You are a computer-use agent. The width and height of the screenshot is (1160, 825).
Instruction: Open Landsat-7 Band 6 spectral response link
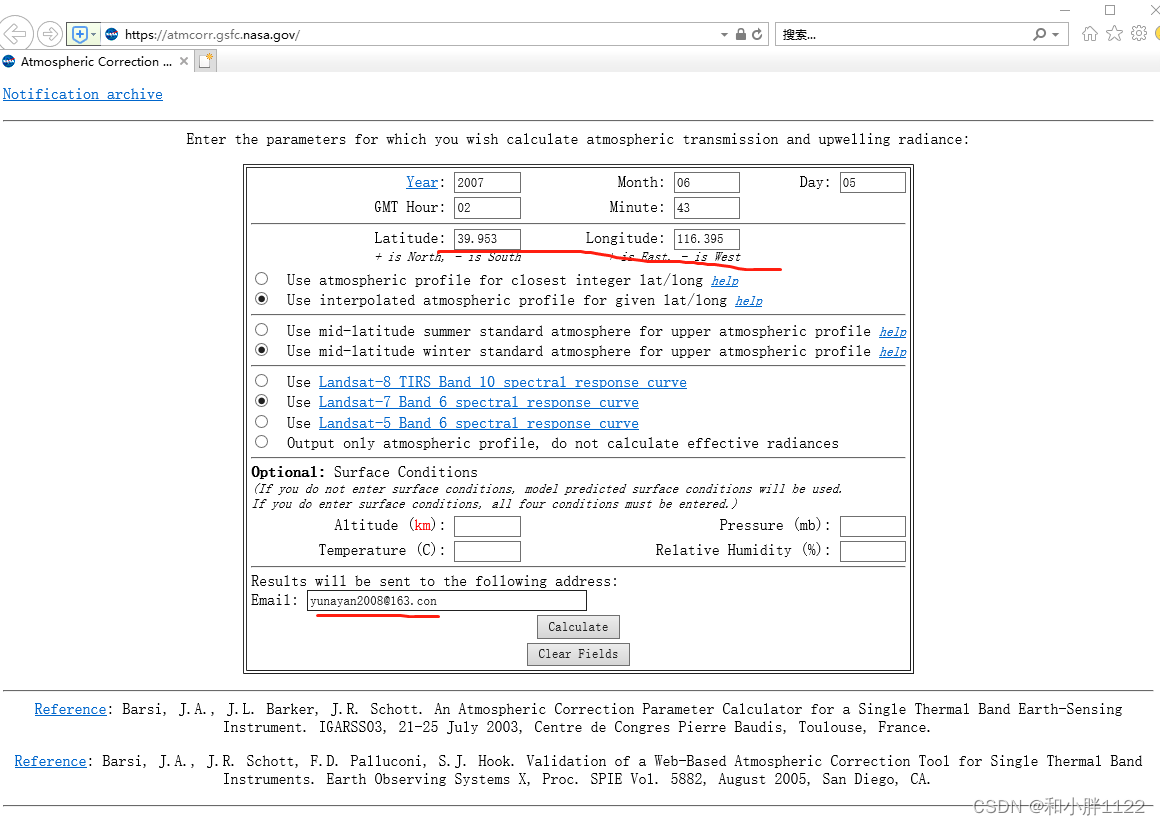tap(479, 403)
